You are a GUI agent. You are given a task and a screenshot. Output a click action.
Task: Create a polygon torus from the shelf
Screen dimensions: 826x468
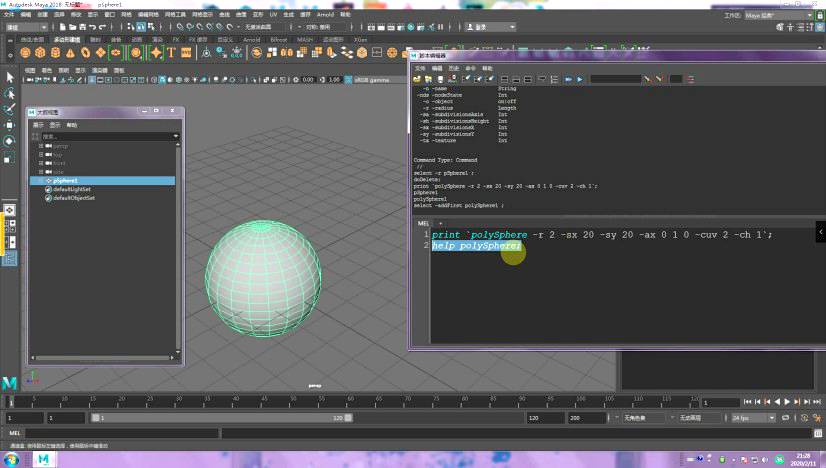[85, 52]
